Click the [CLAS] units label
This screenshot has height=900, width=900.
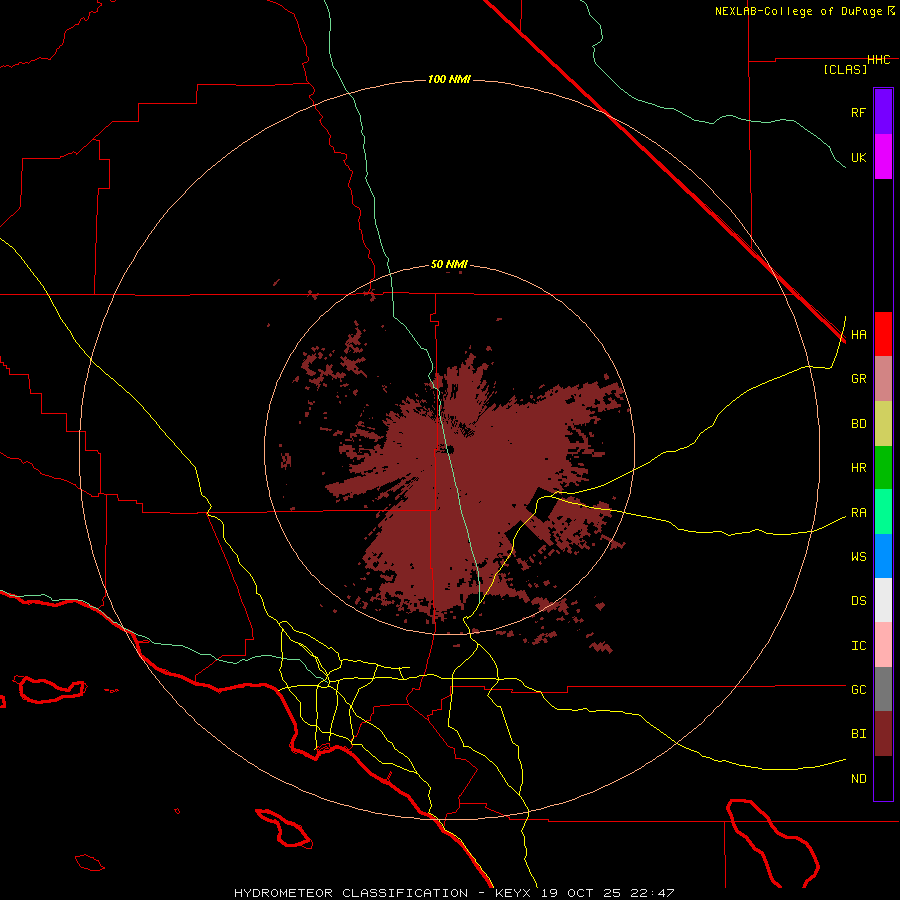click(x=844, y=69)
